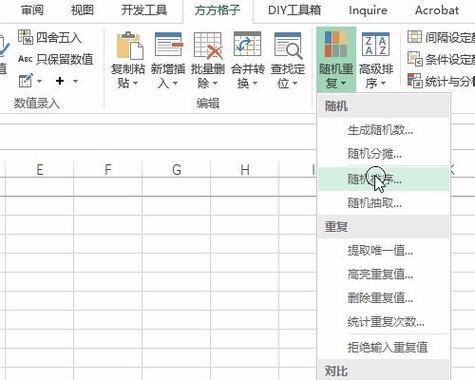Select 高亮重复值... menu entry
This screenshot has width=475, height=380.
click(x=383, y=274)
